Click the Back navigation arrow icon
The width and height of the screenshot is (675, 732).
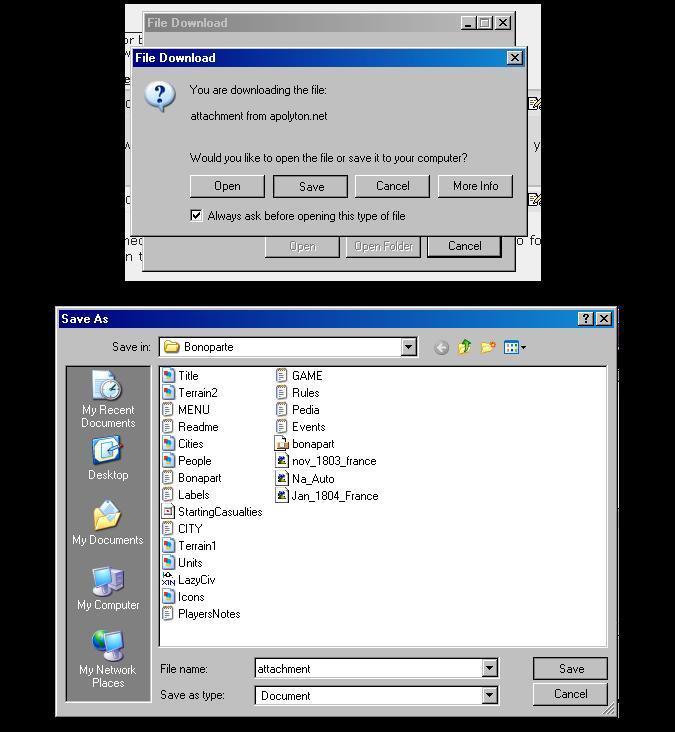[x=441, y=348]
